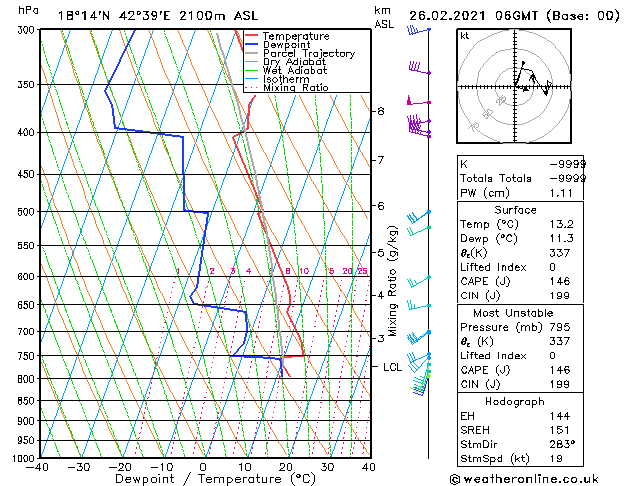Click the blue line swatch beside Dewpoint legend

click(x=252, y=45)
